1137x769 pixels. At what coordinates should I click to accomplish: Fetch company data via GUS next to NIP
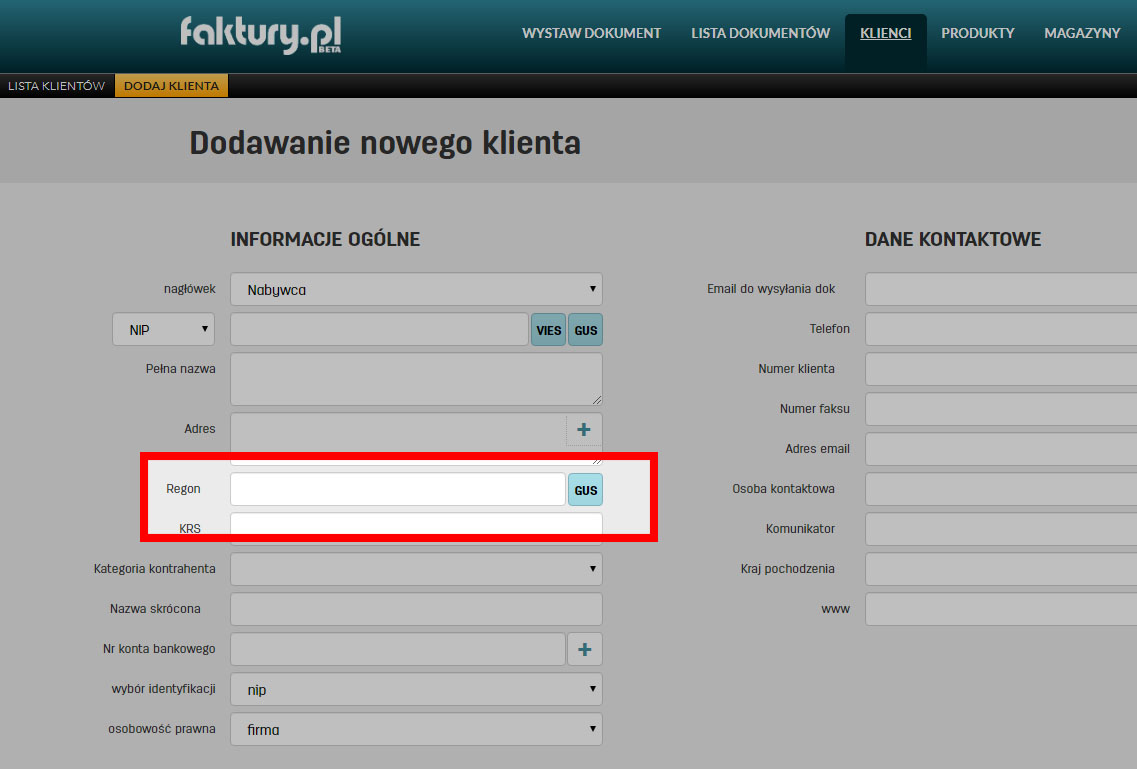click(584, 329)
